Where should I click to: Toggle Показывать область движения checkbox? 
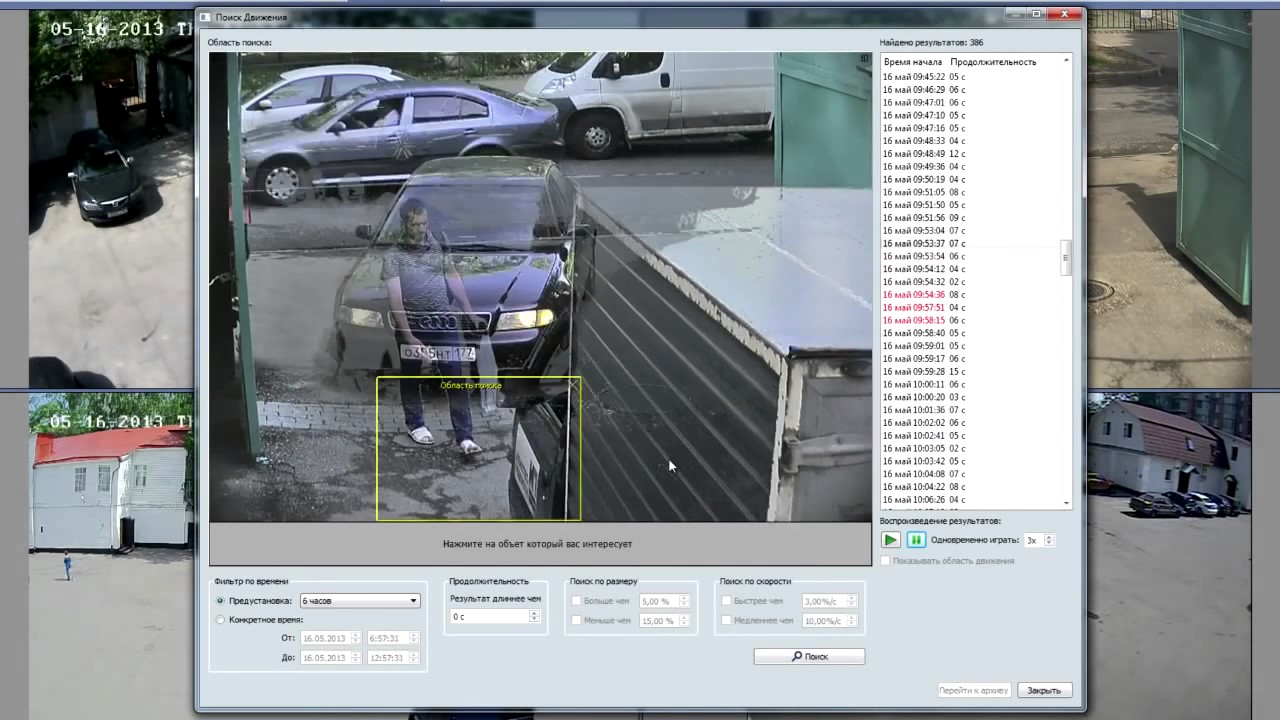(886, 561)
